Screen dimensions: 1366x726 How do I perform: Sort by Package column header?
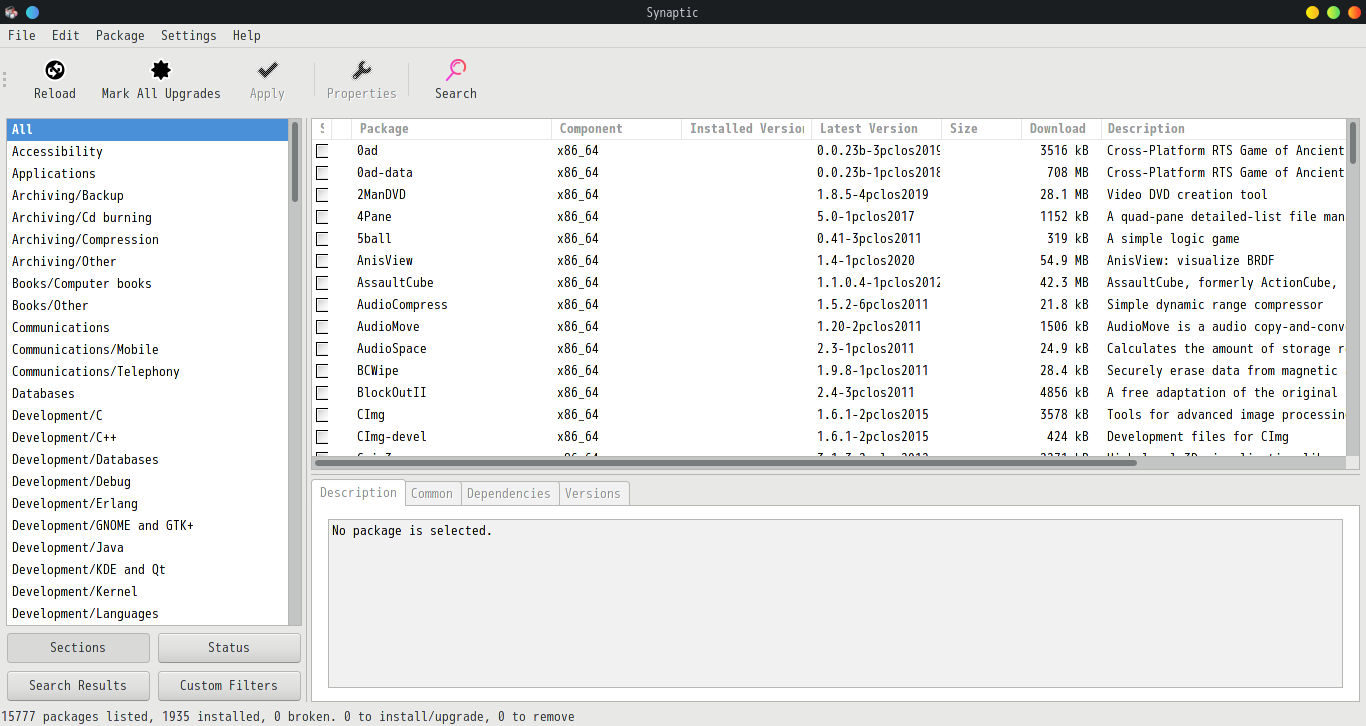click(452, 129)
